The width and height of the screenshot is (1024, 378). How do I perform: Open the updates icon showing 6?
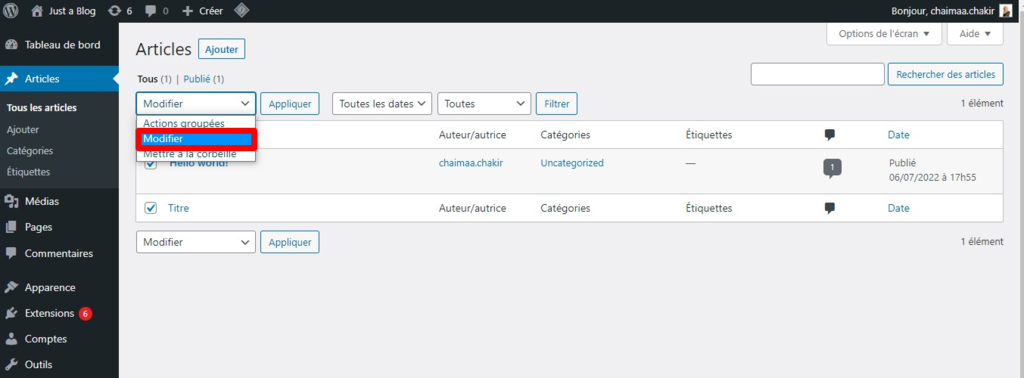tap(115, 11)
